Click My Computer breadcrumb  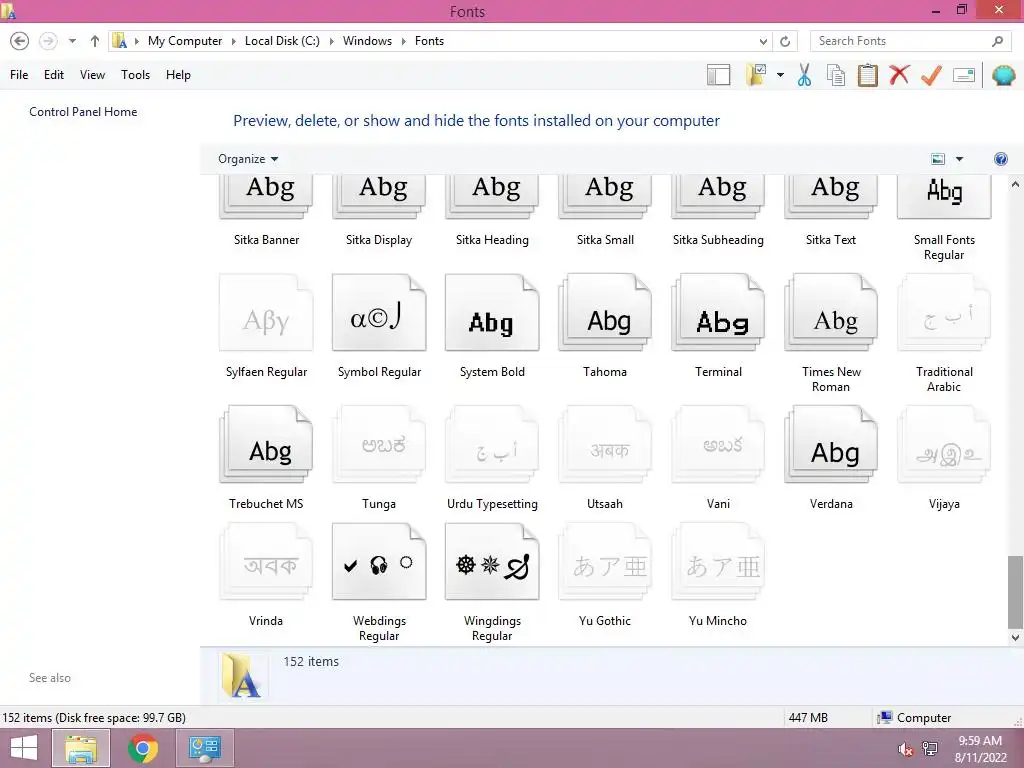(x=185, y=41)
